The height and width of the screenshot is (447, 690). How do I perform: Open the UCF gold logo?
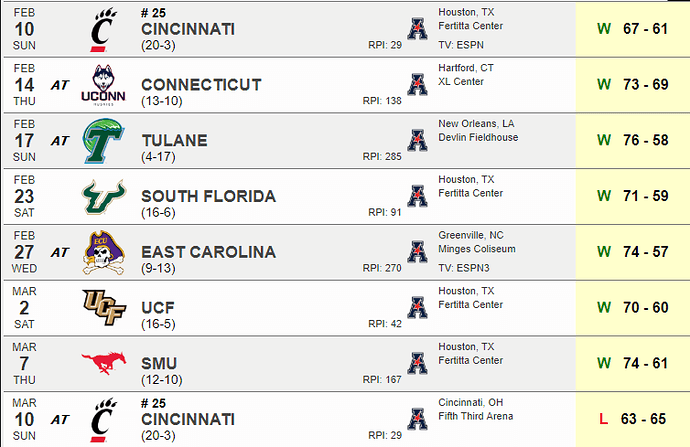tap(104, 307)
